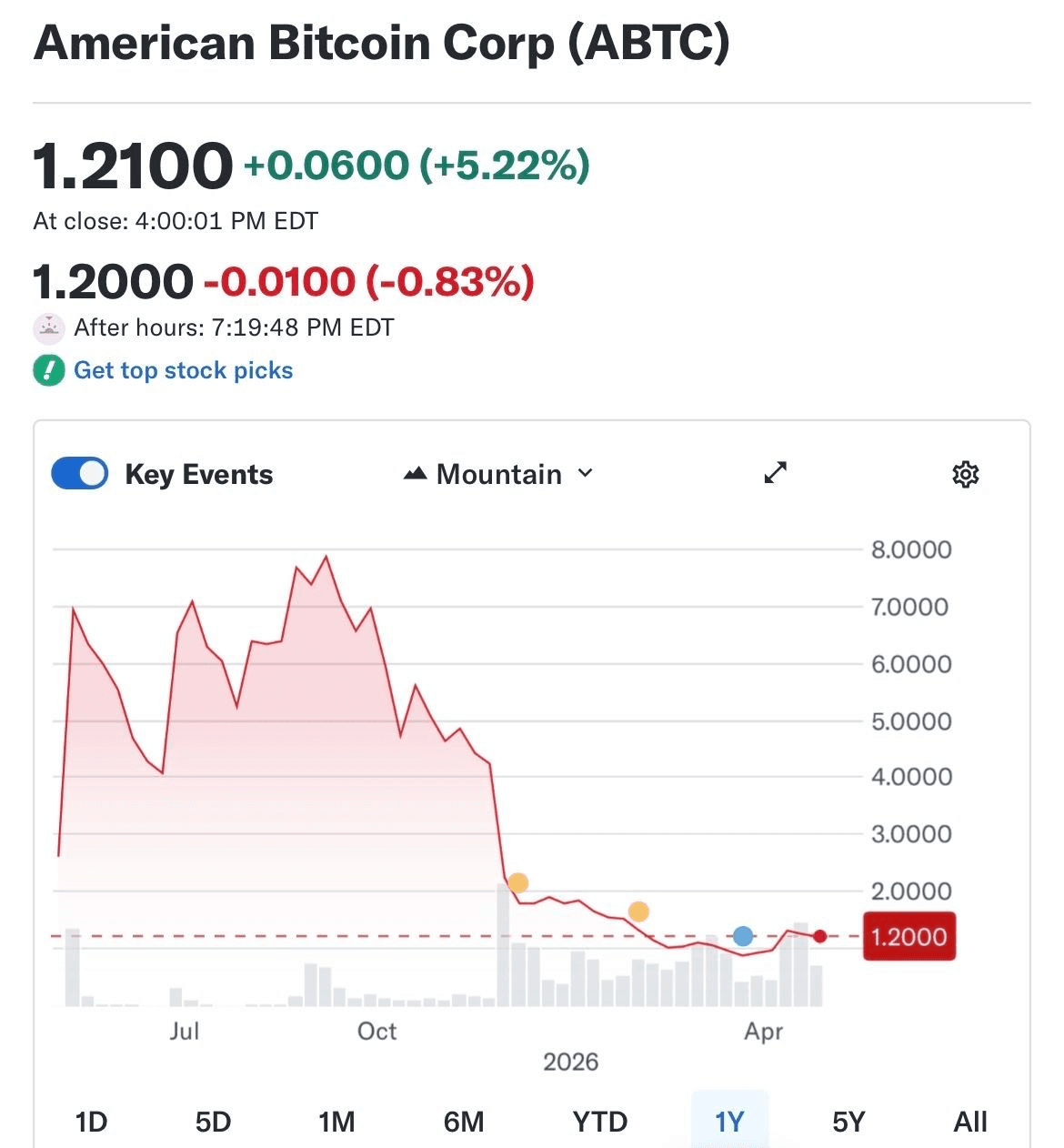The image size is (1064, 1148).
Task: Click the -0.0100 (-0.83%) after hours change
Action: coord(368,281)
